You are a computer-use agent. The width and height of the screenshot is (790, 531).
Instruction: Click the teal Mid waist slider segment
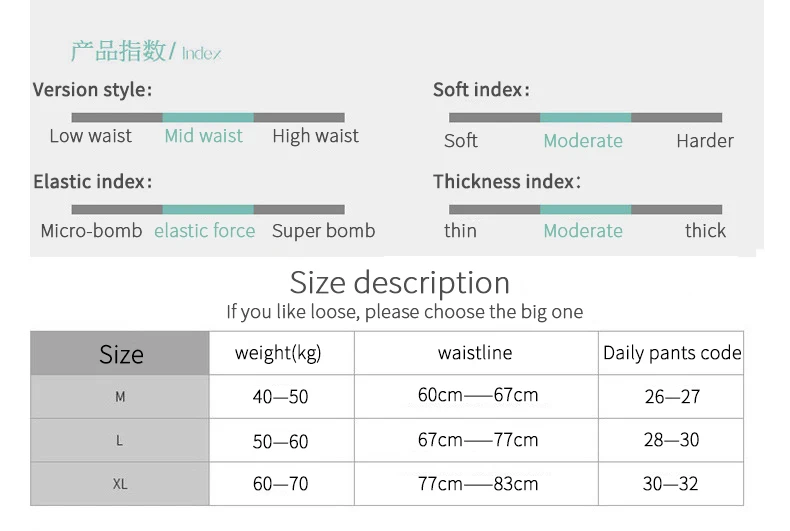[x=208, y=117]
